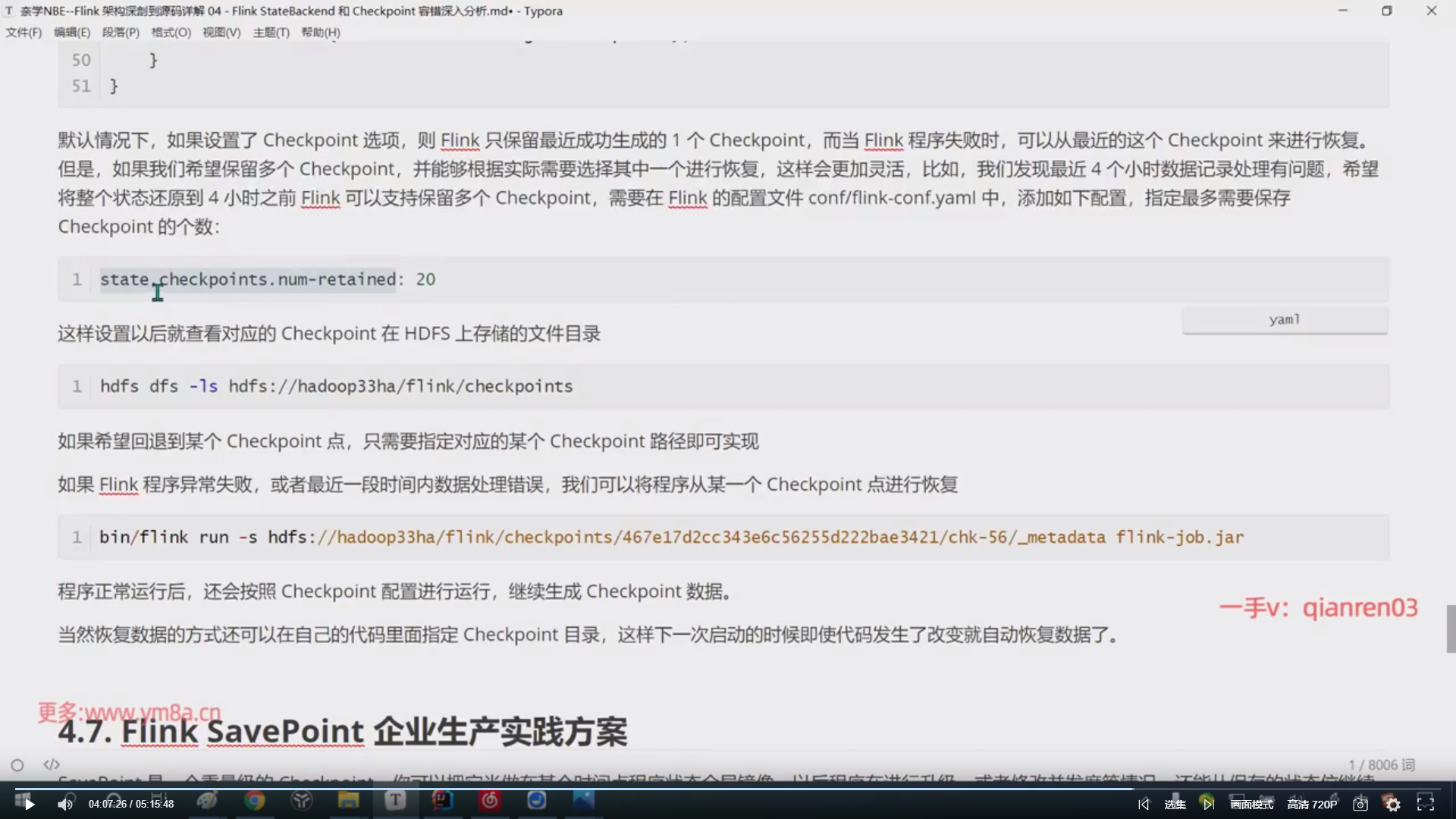Open the 文件(F) menu
This screenshot has width=1456, height=819.
(x=24, y=33)
